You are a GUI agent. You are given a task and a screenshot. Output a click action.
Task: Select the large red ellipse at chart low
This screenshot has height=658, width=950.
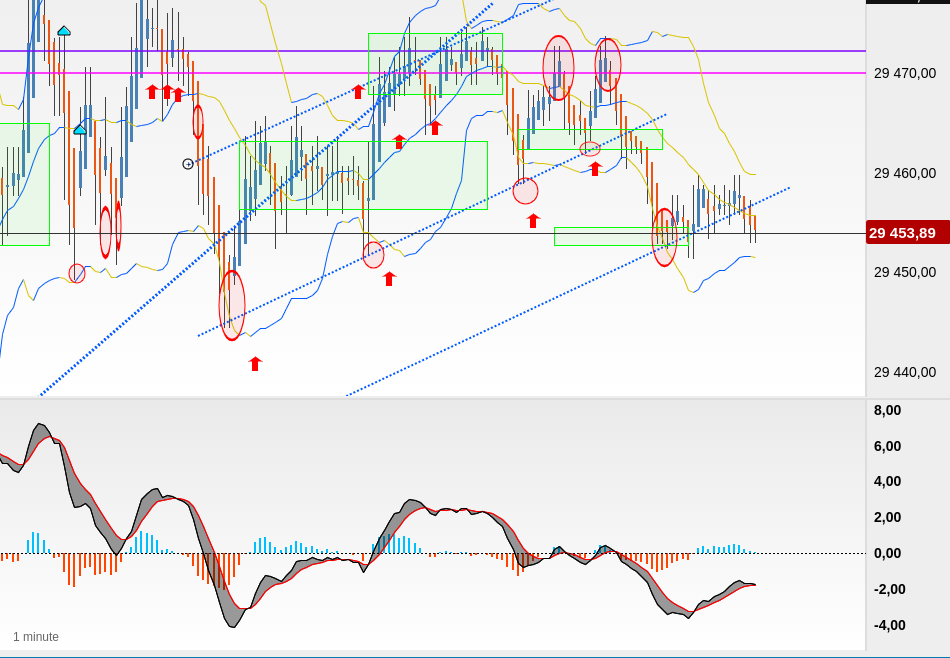(232, 305)
